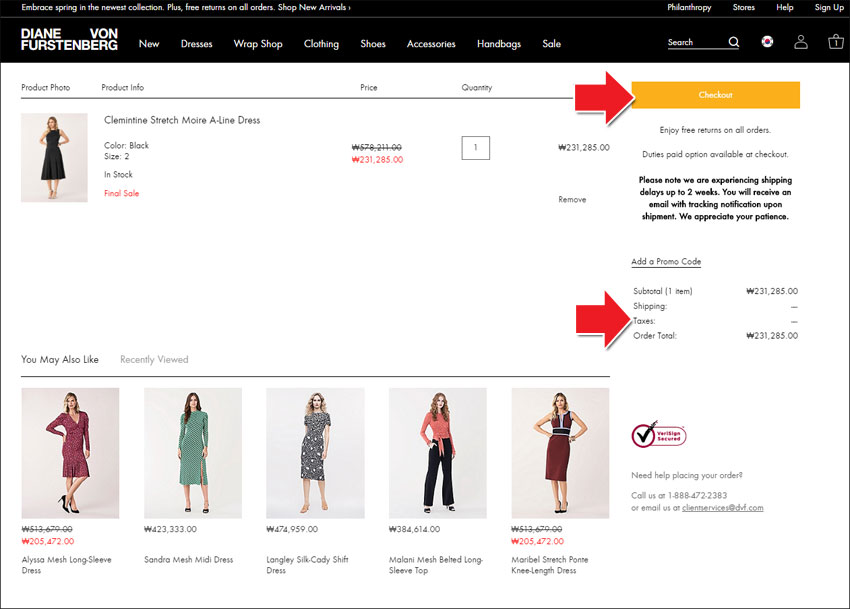Viewport: 850px width, 609px height.
Task: Click Maribel Stretch Ponte Knee-Length Dress name
Action: click(550, 565)
